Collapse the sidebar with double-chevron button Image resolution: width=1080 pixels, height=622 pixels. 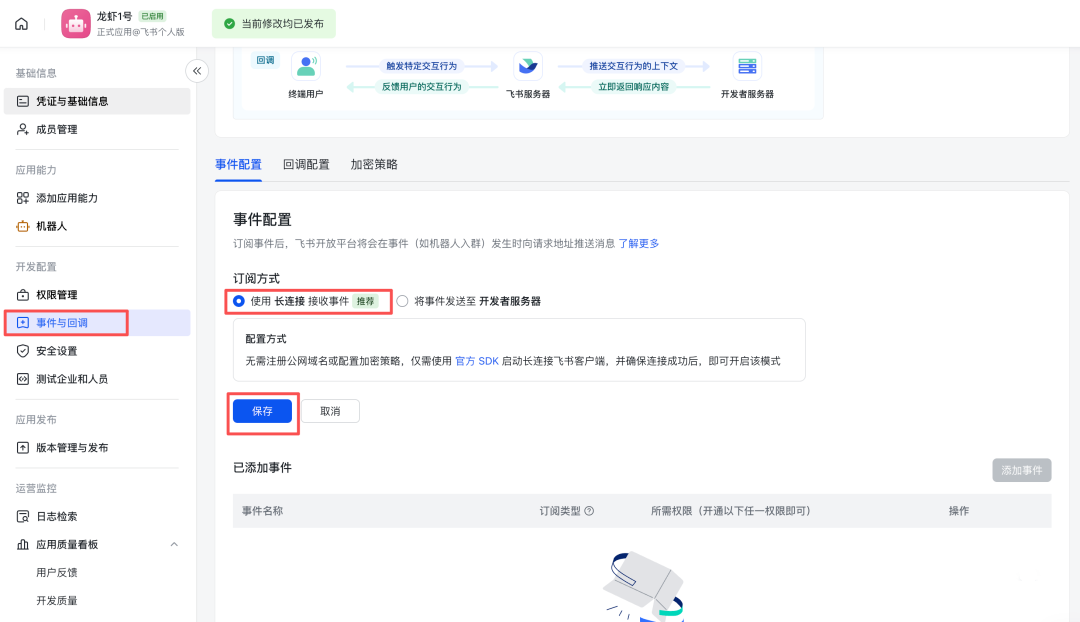click(197, 71)
